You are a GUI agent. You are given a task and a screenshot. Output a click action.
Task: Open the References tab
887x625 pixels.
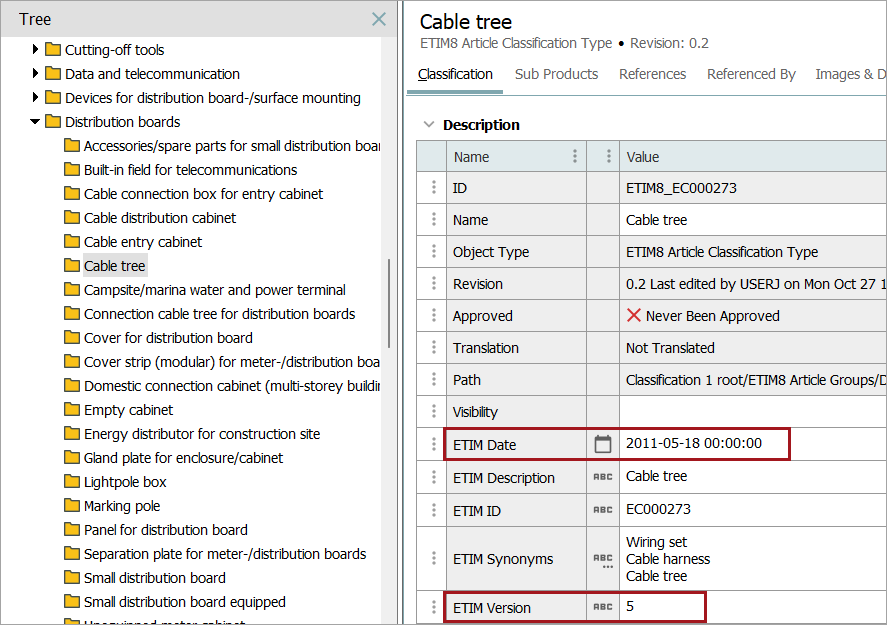point(652,74)
